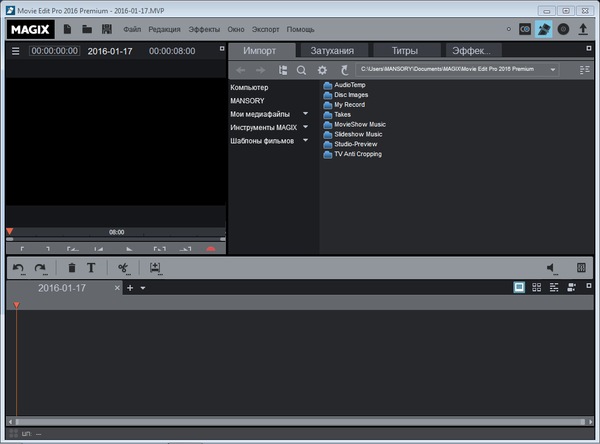The height and width of the screenshot is (444, 600).
Task: Click the search magnifier in media pool
Action: tap(301, 70)
